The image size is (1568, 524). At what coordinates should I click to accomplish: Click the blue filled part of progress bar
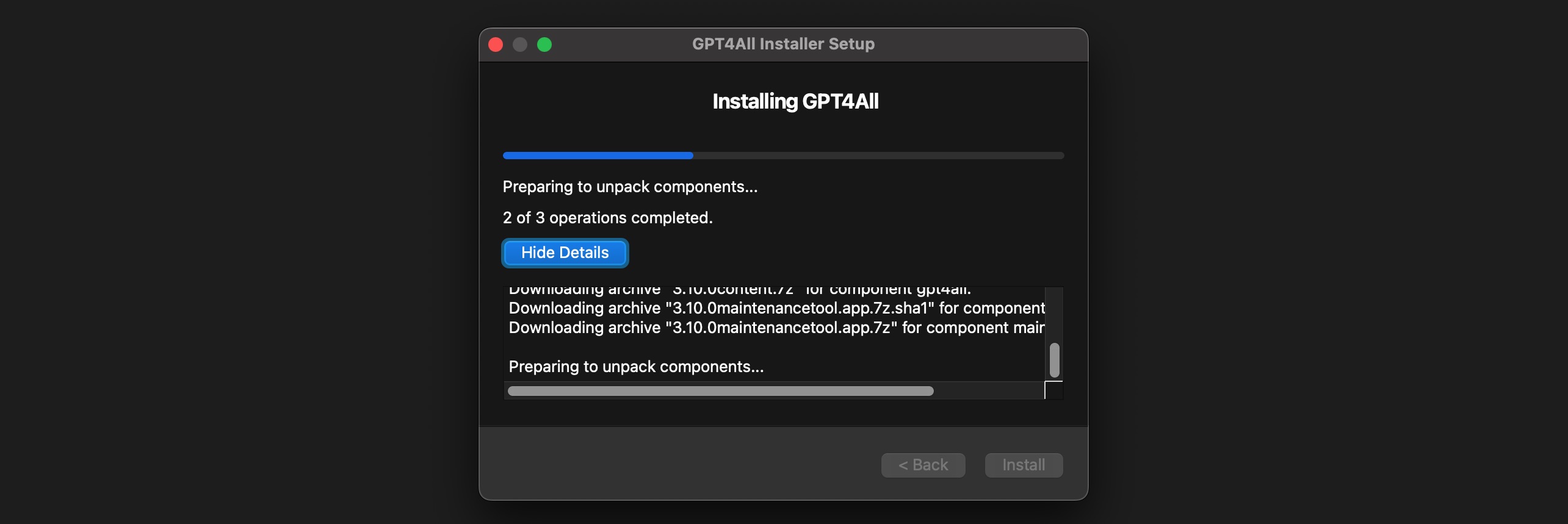pos(598,156)
